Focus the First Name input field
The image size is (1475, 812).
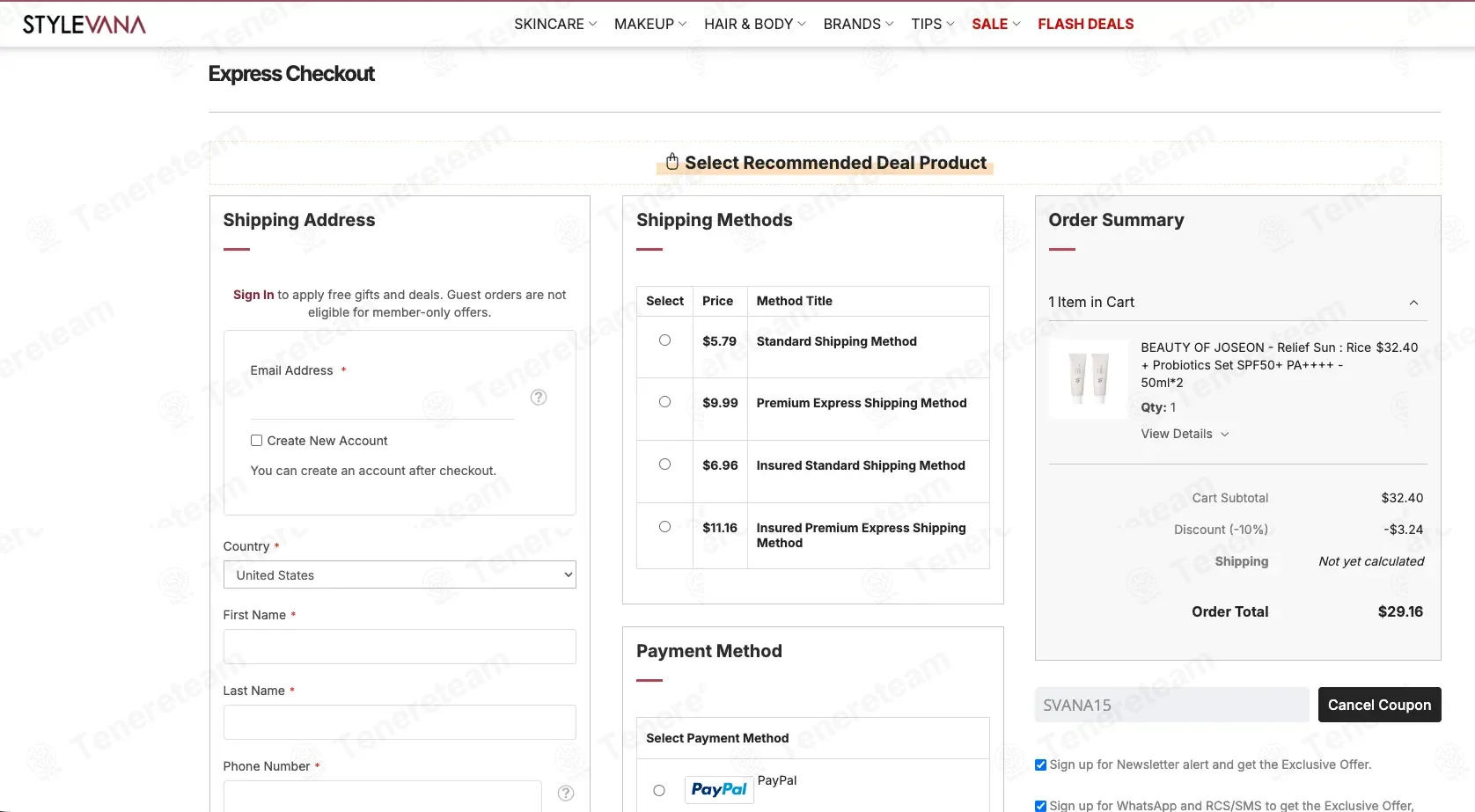click(x=400, y=647)
